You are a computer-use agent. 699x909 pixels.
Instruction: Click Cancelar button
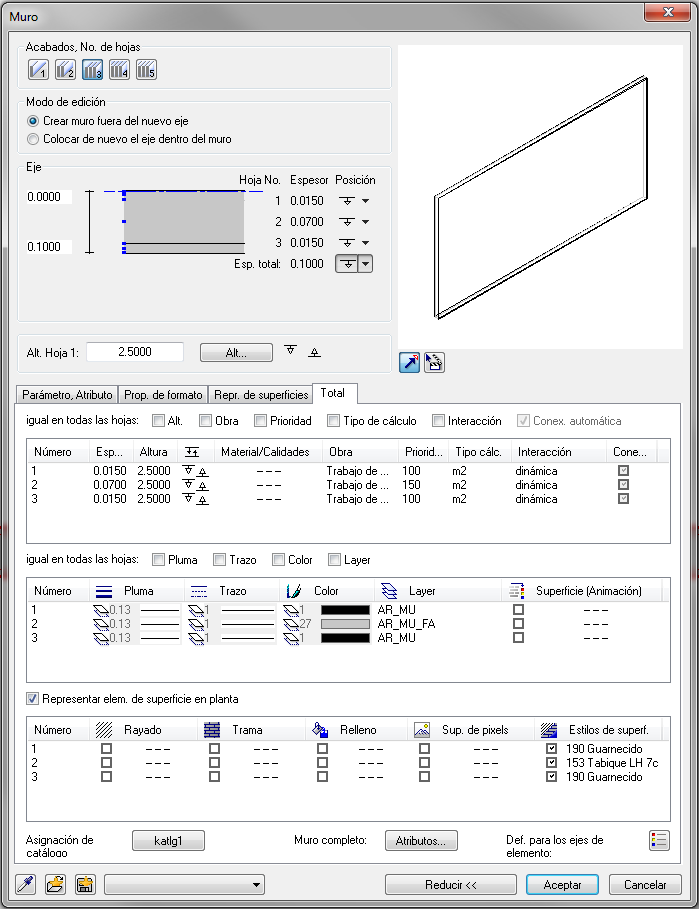pos(645,885)
